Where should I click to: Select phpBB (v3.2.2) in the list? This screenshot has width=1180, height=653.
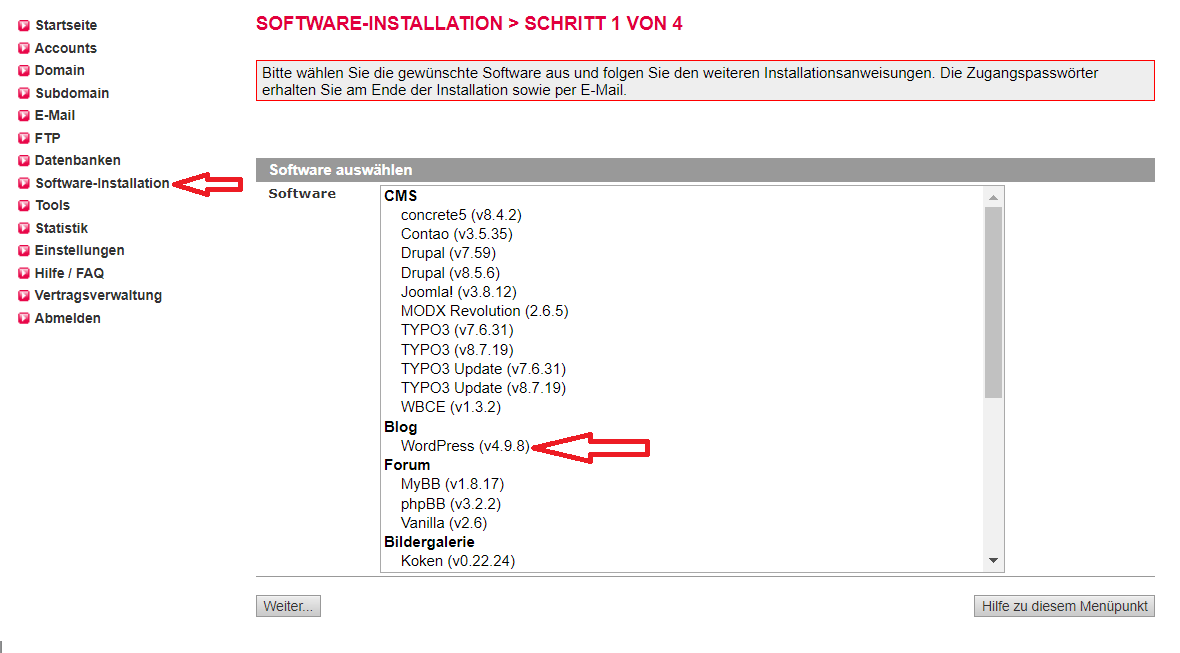451,504
